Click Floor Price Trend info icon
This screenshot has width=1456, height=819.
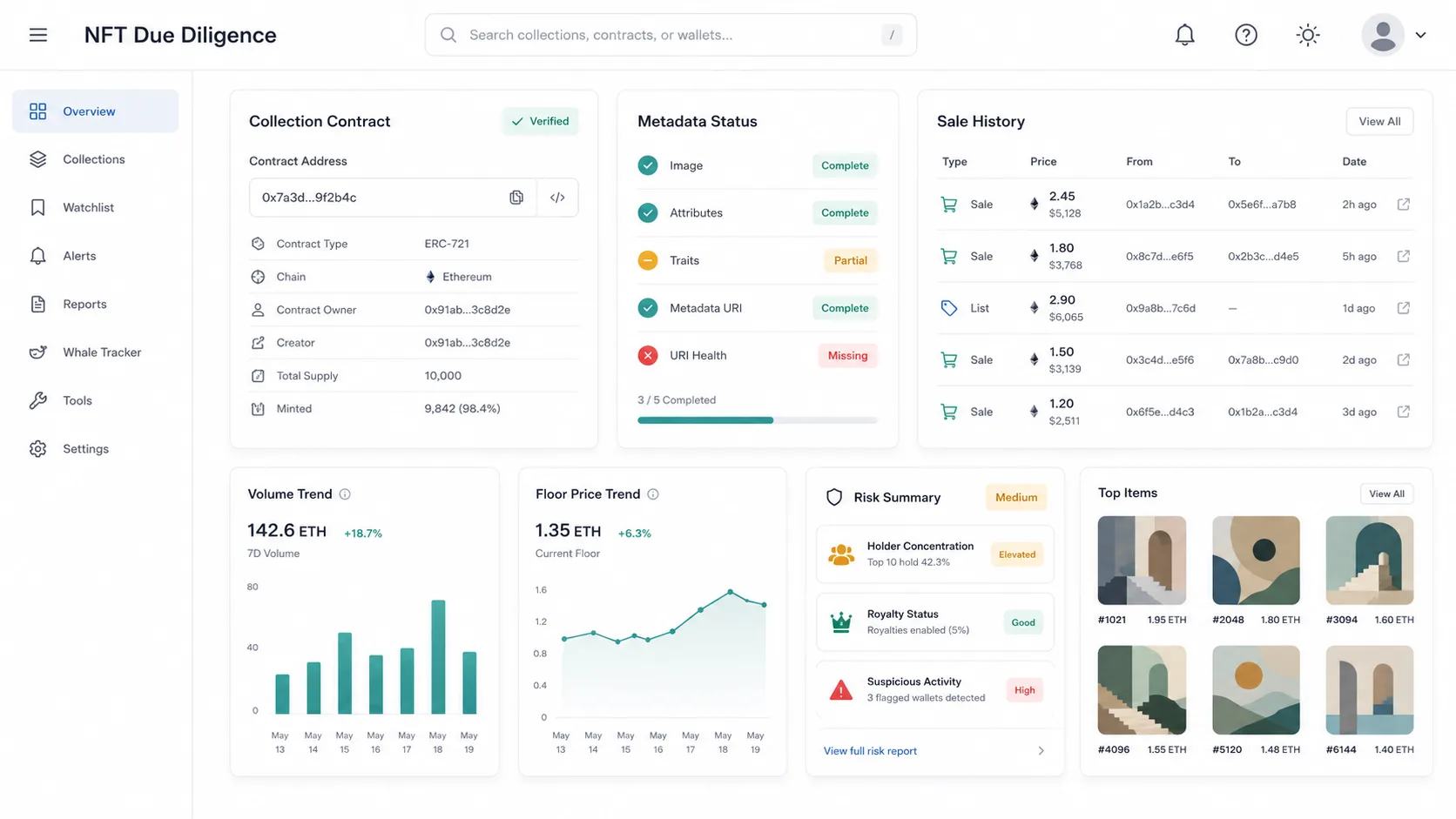653,494
